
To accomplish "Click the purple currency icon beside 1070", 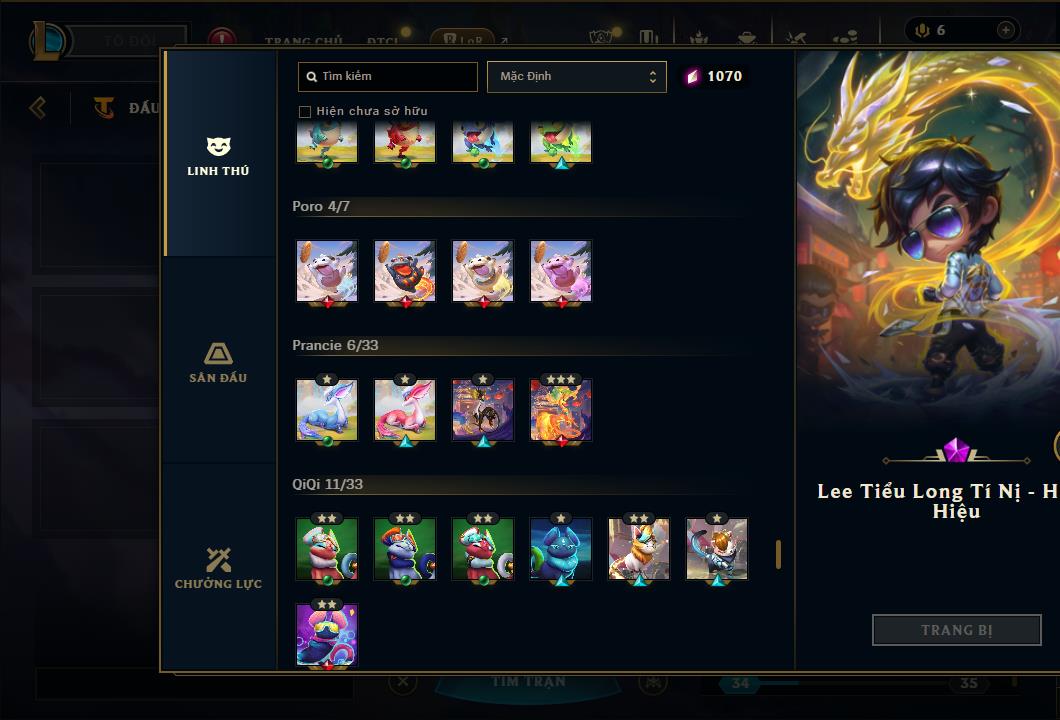I will (x=692, y=76).
